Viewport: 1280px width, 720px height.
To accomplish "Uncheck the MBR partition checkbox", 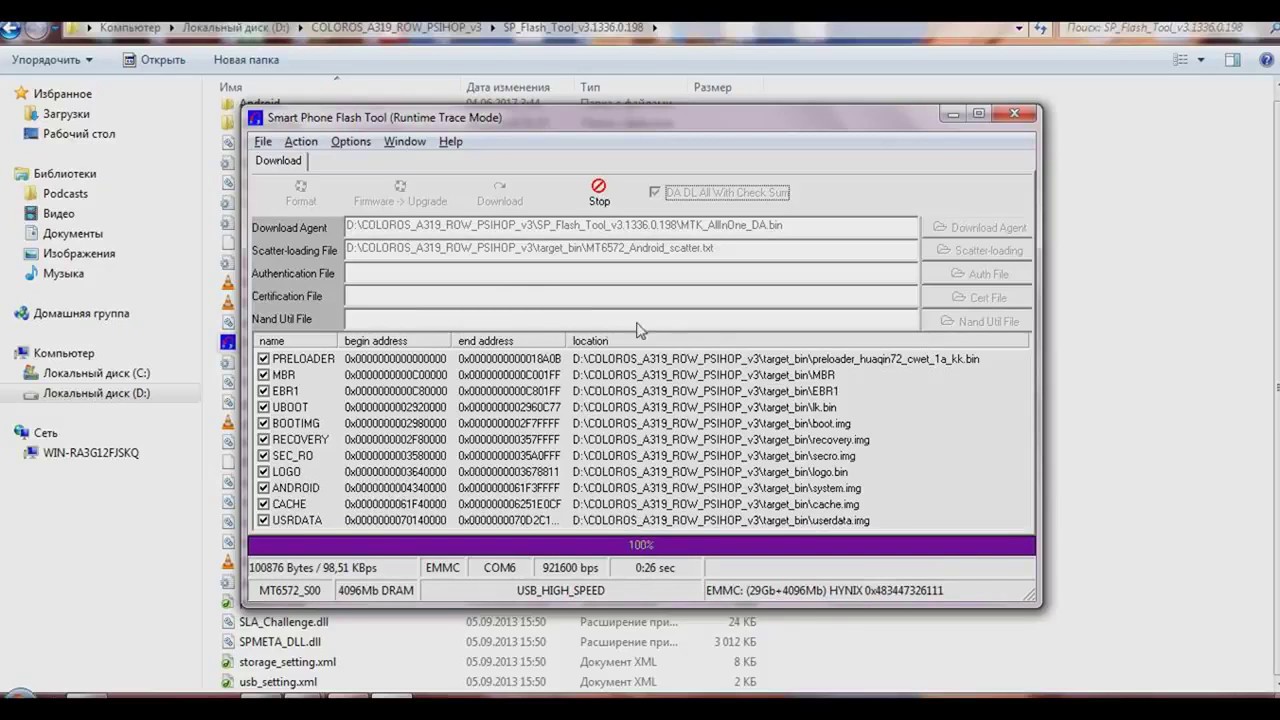I will coord(264,375).
